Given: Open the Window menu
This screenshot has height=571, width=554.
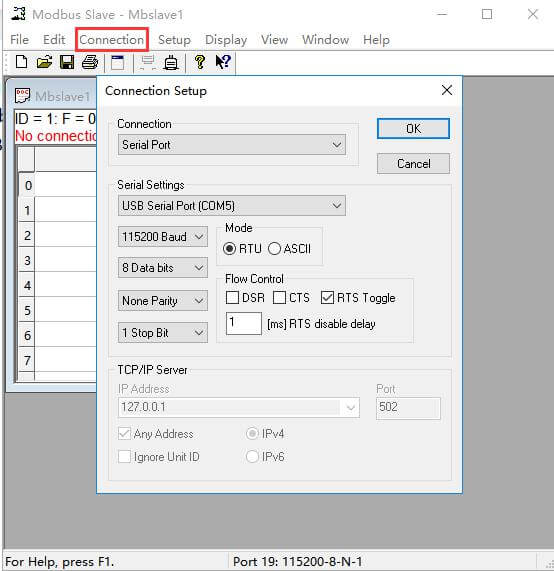Looking at the screenshot, I should click(x=325, y=39).
